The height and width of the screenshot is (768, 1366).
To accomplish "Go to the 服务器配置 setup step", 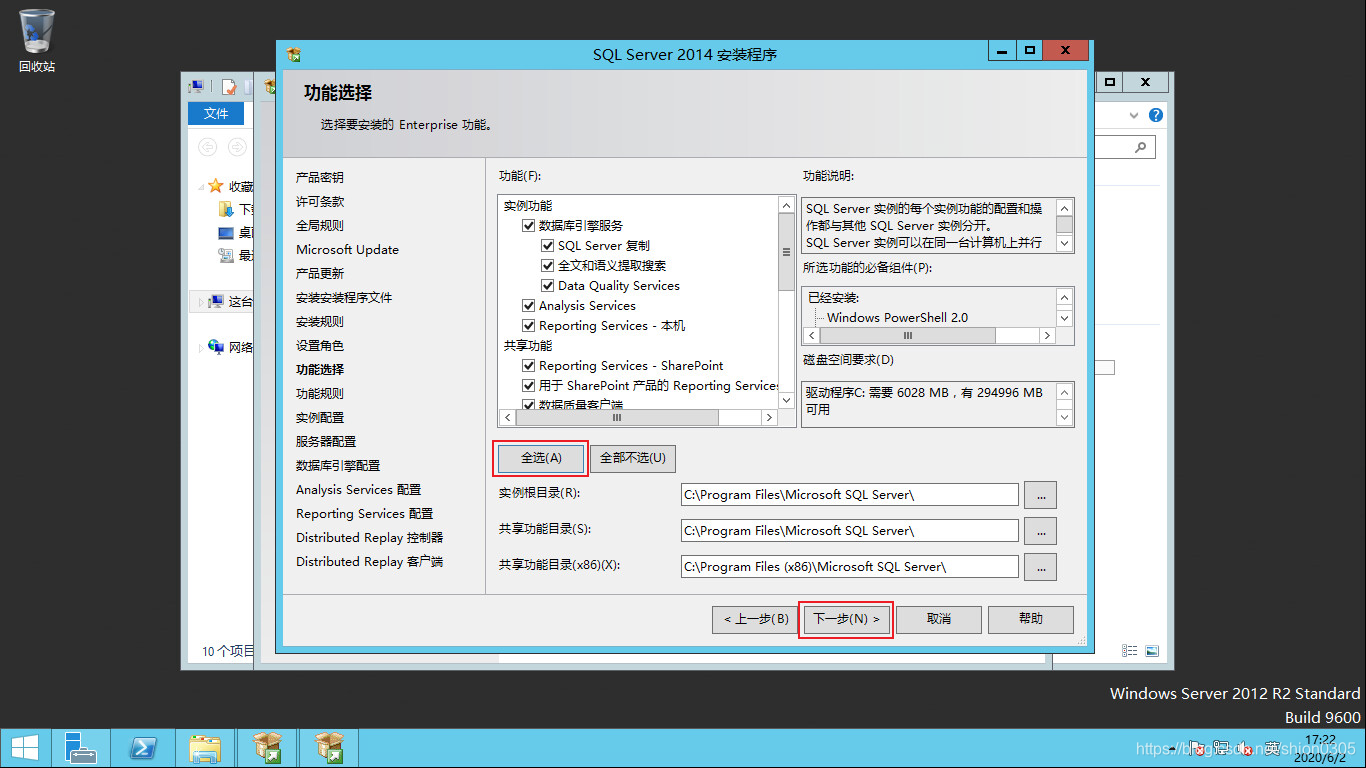I will 326,442.
